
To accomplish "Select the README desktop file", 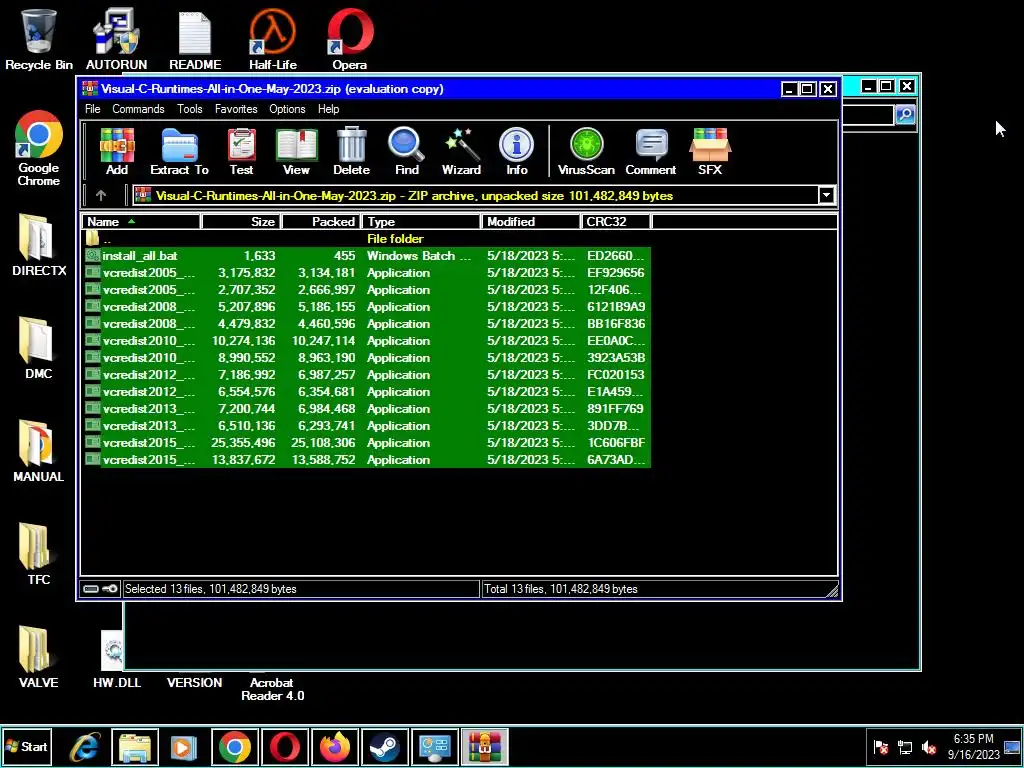I will [195, 39].
